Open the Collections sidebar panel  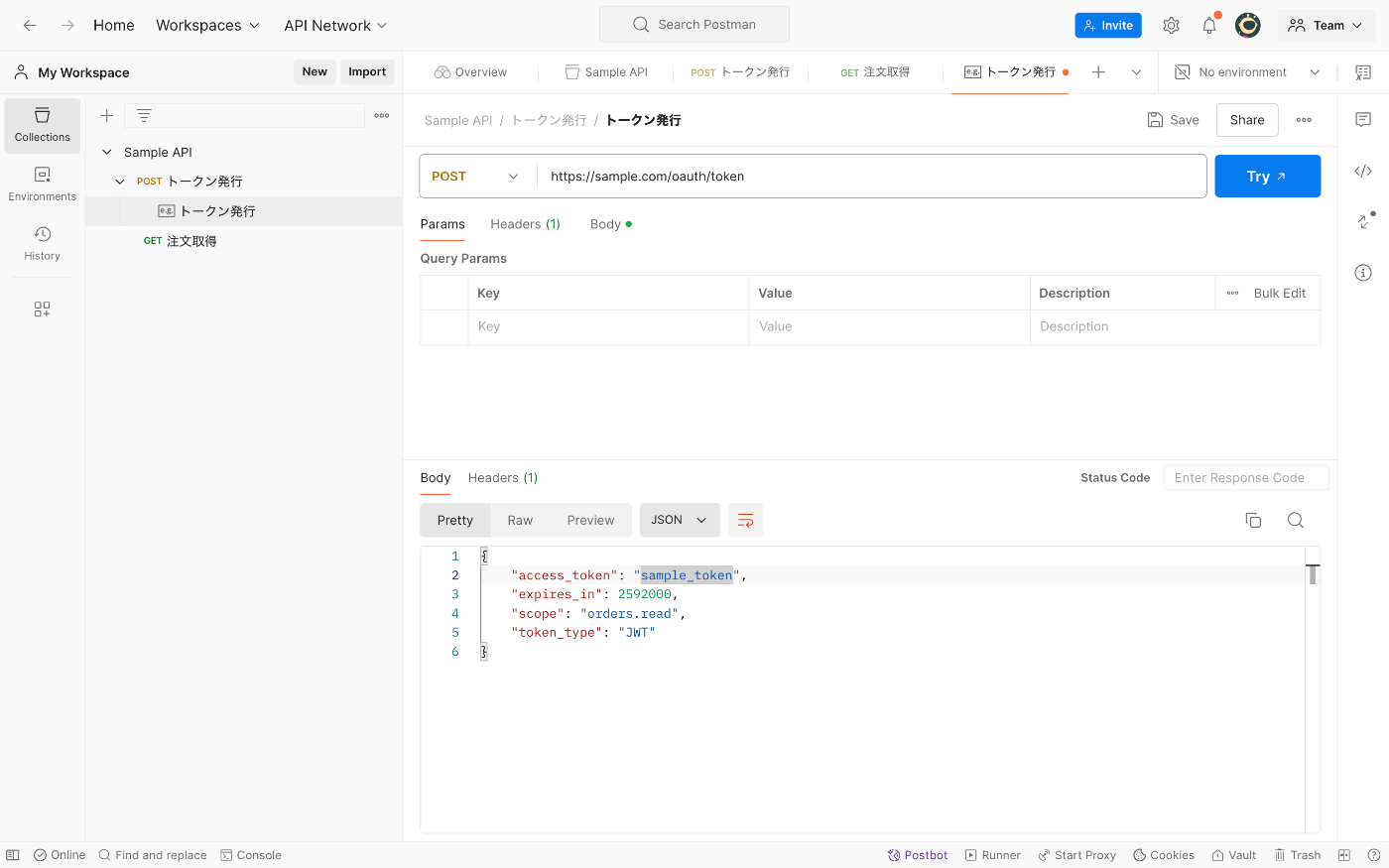click(x=43, y=125)
